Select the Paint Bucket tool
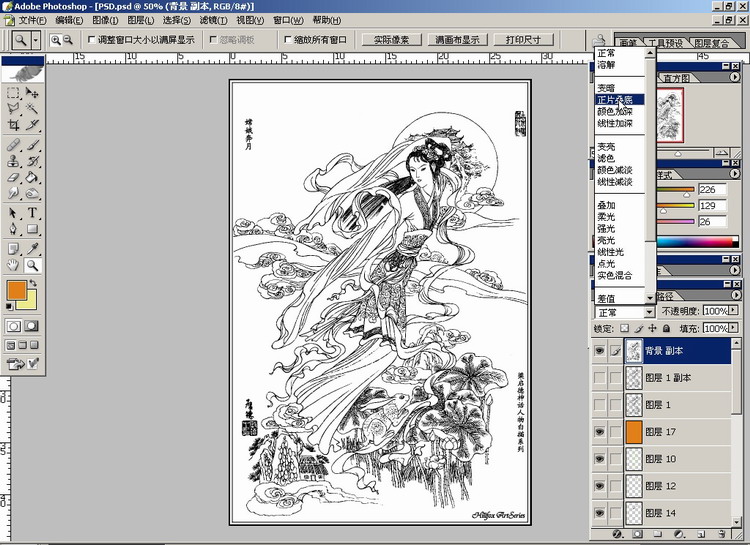This screenshot has width=750, height=545. pos(32,177)
